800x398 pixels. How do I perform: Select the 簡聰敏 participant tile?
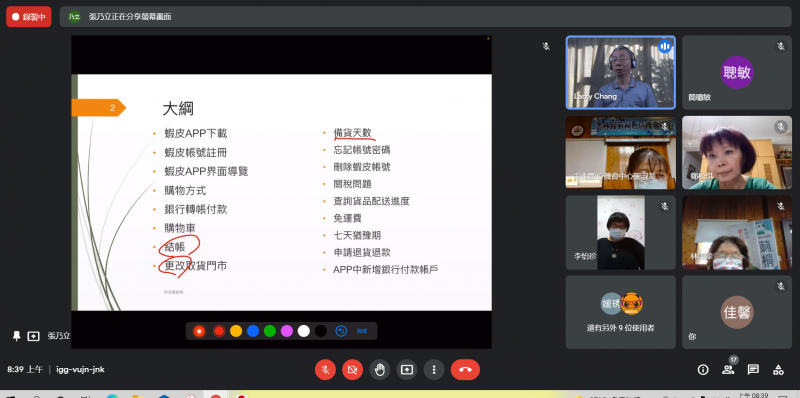737,72
